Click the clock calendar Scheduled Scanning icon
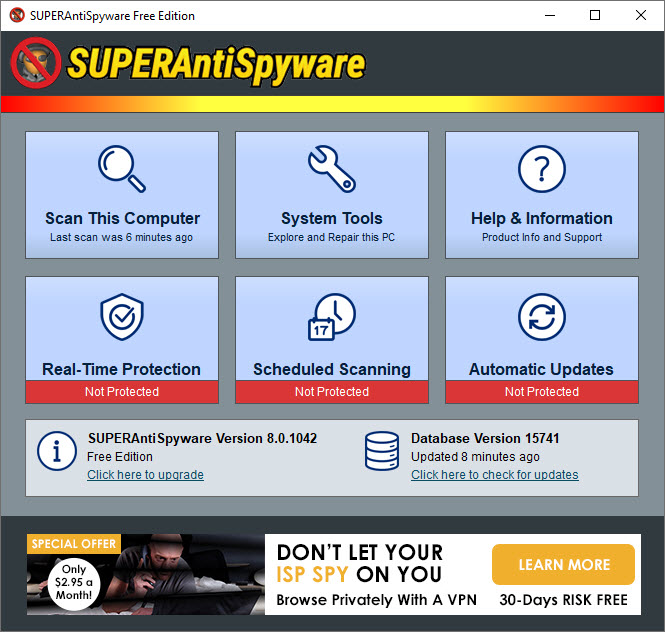Screen dimensions: 665x632 tap(332, 316)
